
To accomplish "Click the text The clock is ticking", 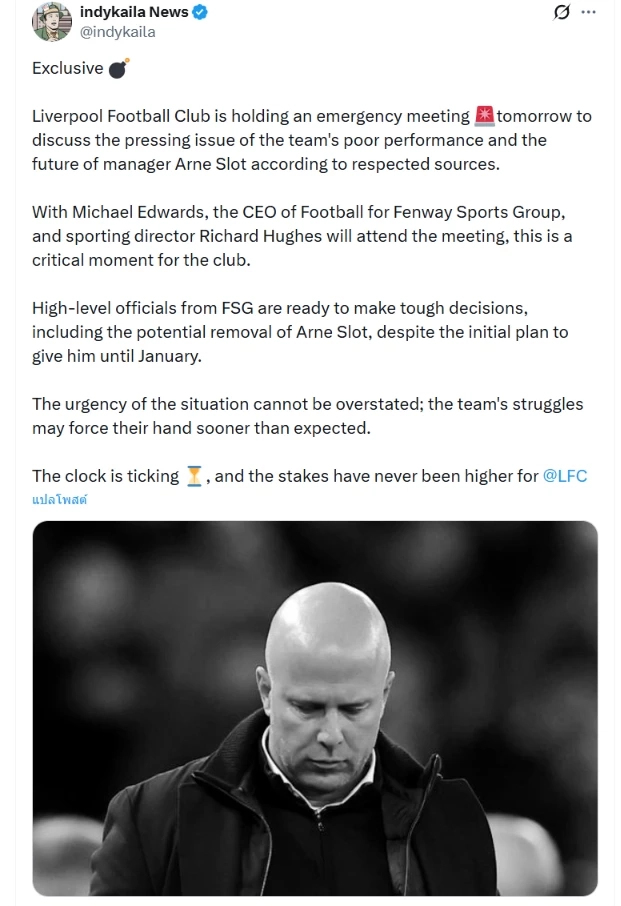I will [106, 476].
